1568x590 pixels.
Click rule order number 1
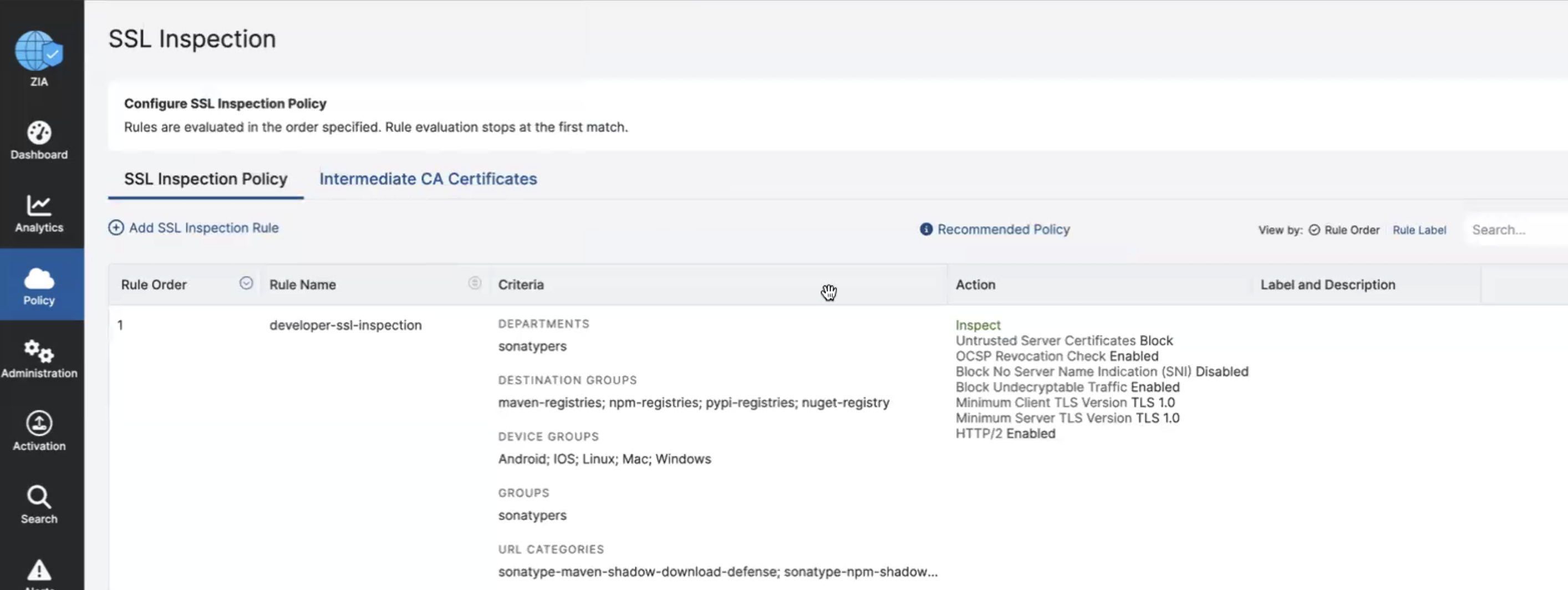pyautogui.click(x=120, y=325)
